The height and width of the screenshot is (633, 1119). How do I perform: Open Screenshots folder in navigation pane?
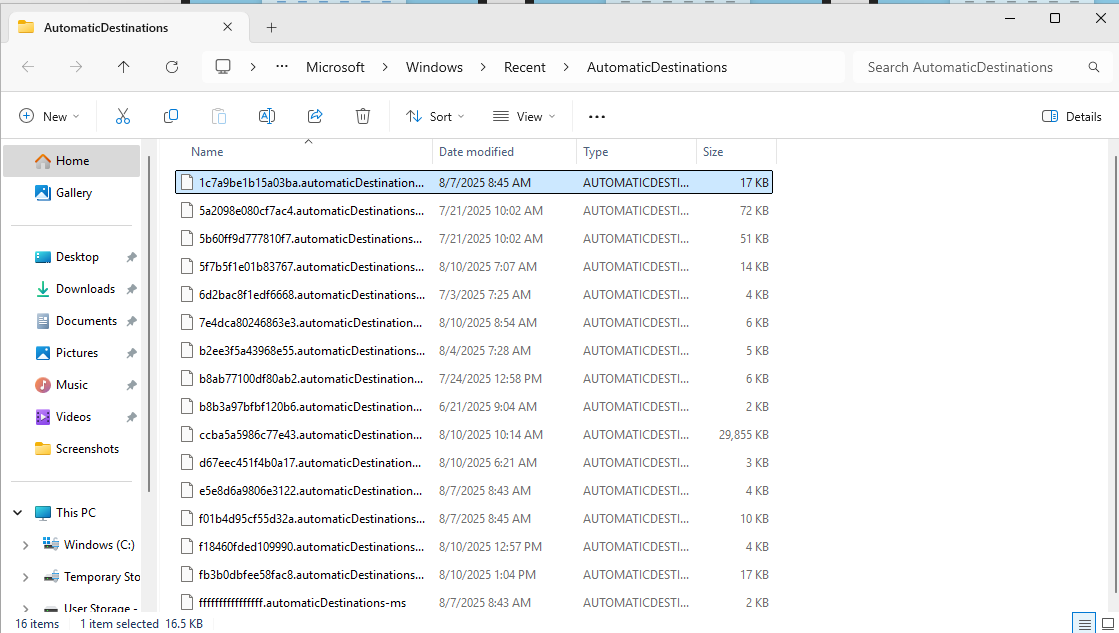71,449
